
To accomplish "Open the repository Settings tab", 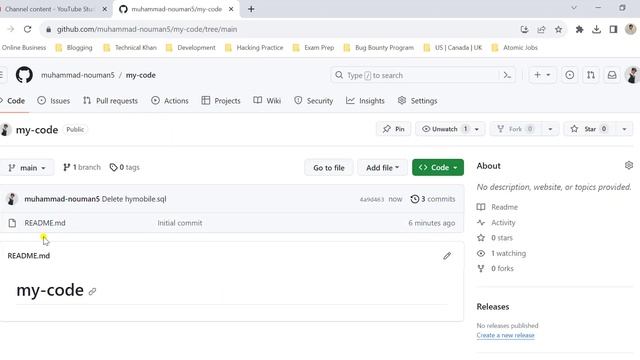I will tap(417, 100).
